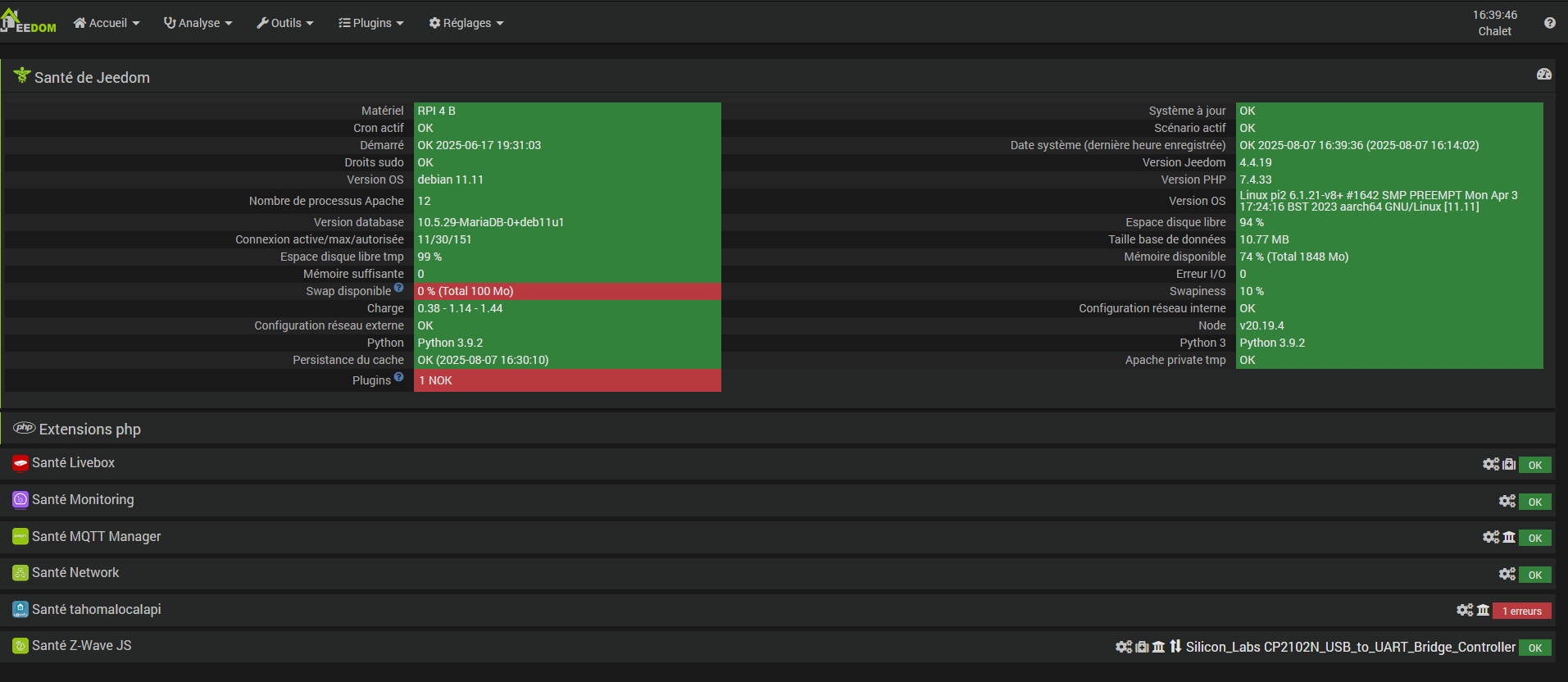This screenshot has height=682, width=1568.
Task: Click the OK status of Santé Livebox
Action: coord(1534,465)
